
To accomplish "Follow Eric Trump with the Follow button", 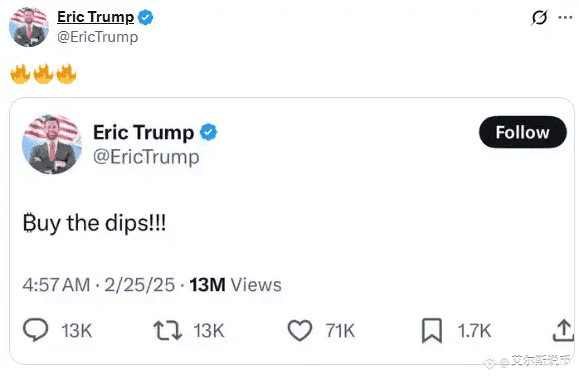I will click(523, 132).
